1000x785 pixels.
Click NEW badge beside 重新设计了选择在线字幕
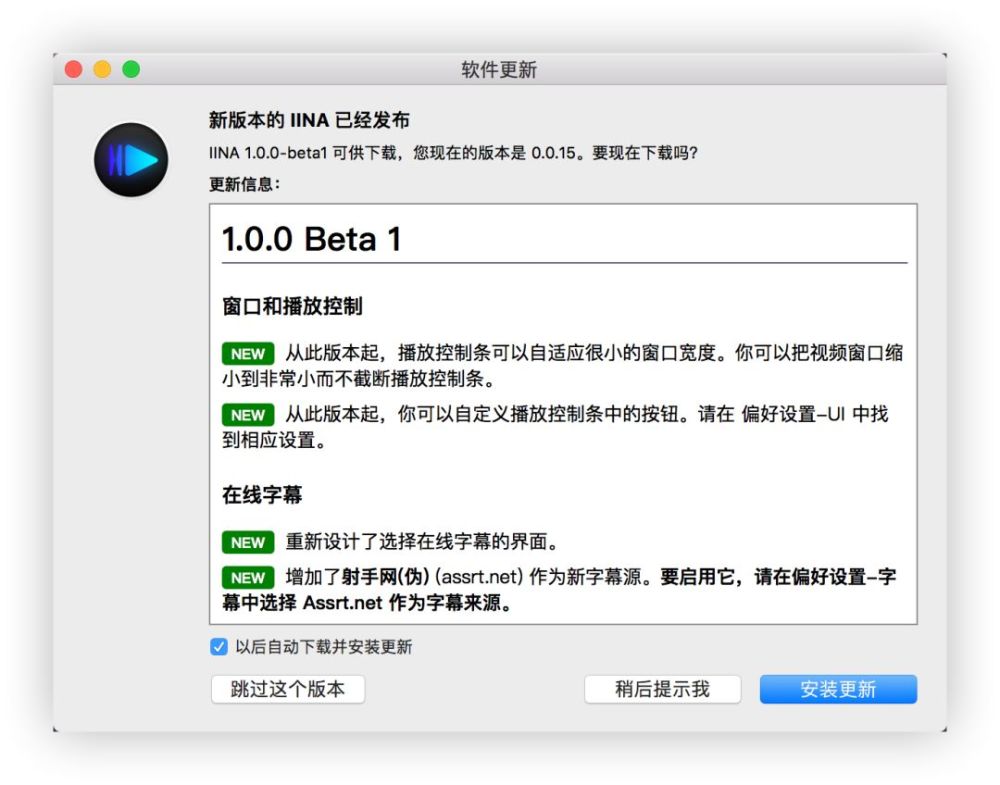point(248,542)
